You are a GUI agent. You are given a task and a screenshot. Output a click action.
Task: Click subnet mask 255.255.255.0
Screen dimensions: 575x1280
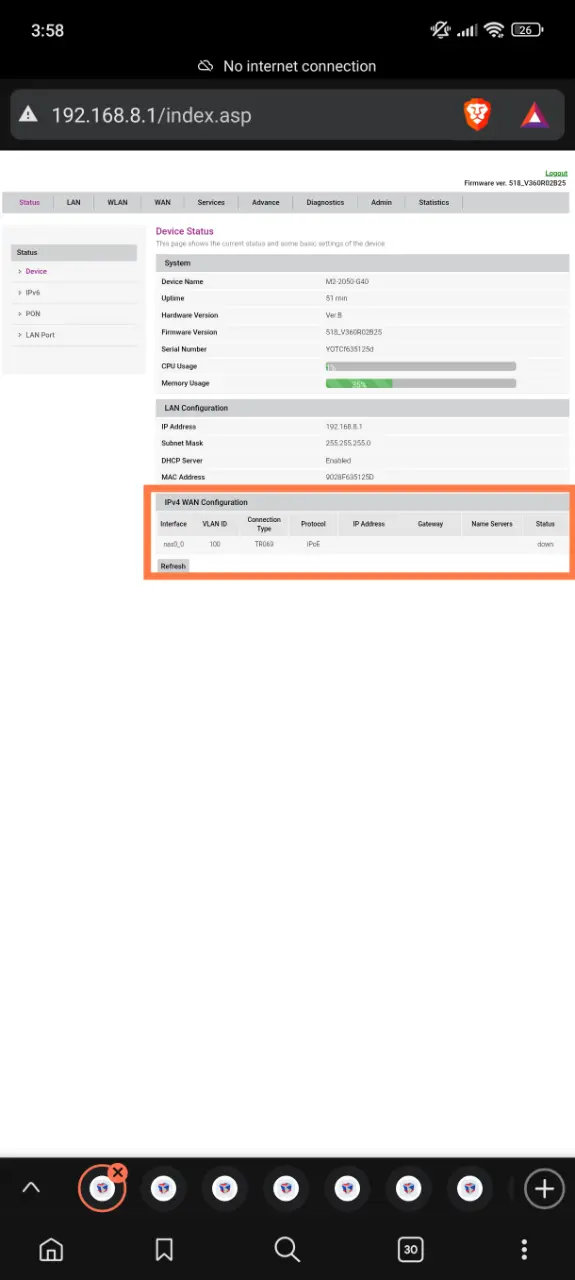[x=348, y=443]
